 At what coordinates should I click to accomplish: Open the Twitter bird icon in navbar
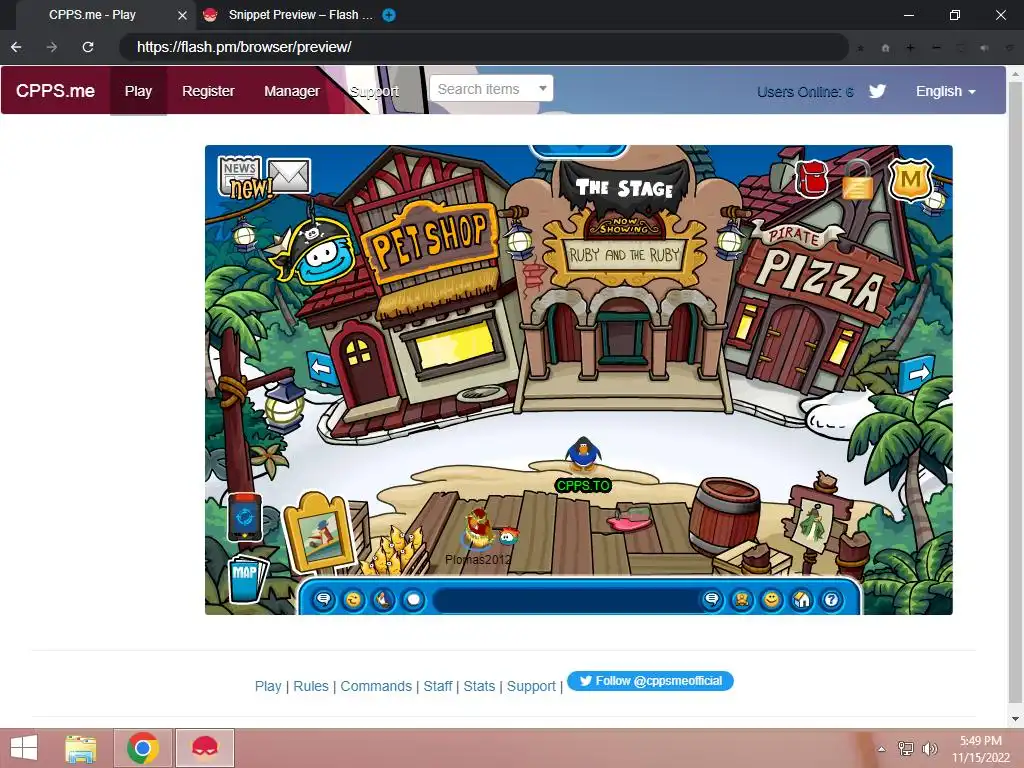point(878,91)
